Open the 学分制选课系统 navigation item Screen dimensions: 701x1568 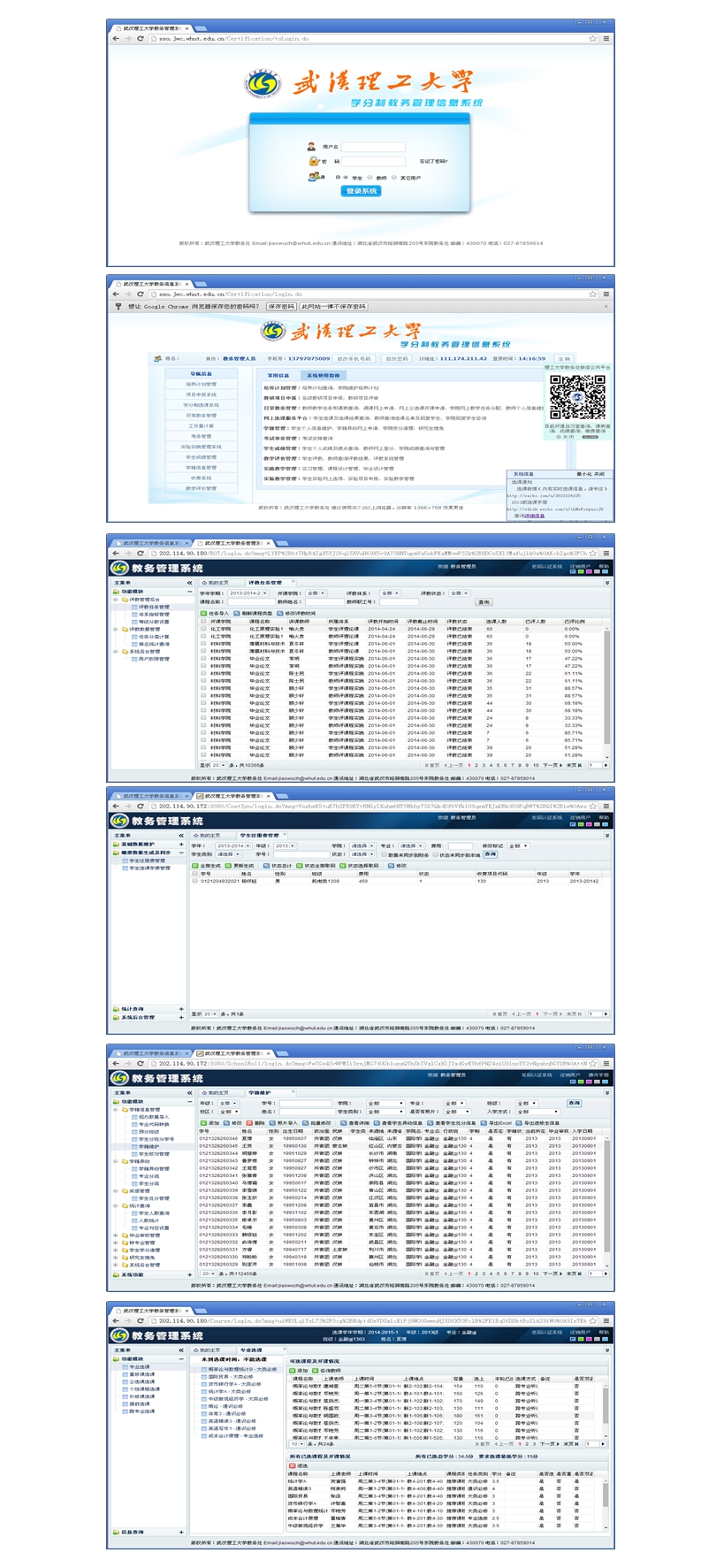(202, 405)
